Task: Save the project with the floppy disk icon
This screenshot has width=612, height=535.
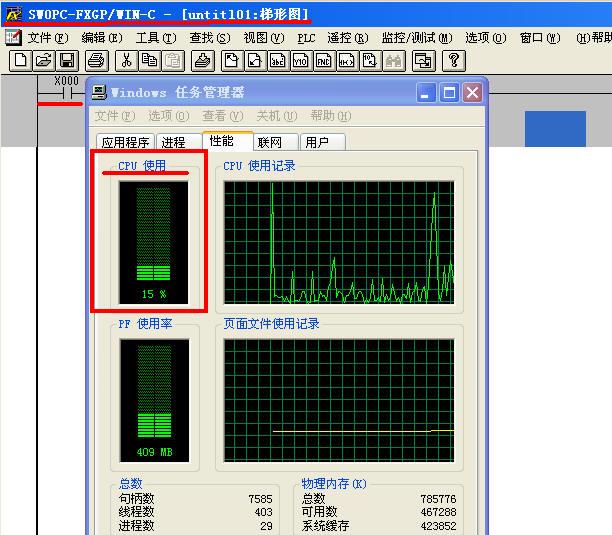Action: tap(67, 61)
